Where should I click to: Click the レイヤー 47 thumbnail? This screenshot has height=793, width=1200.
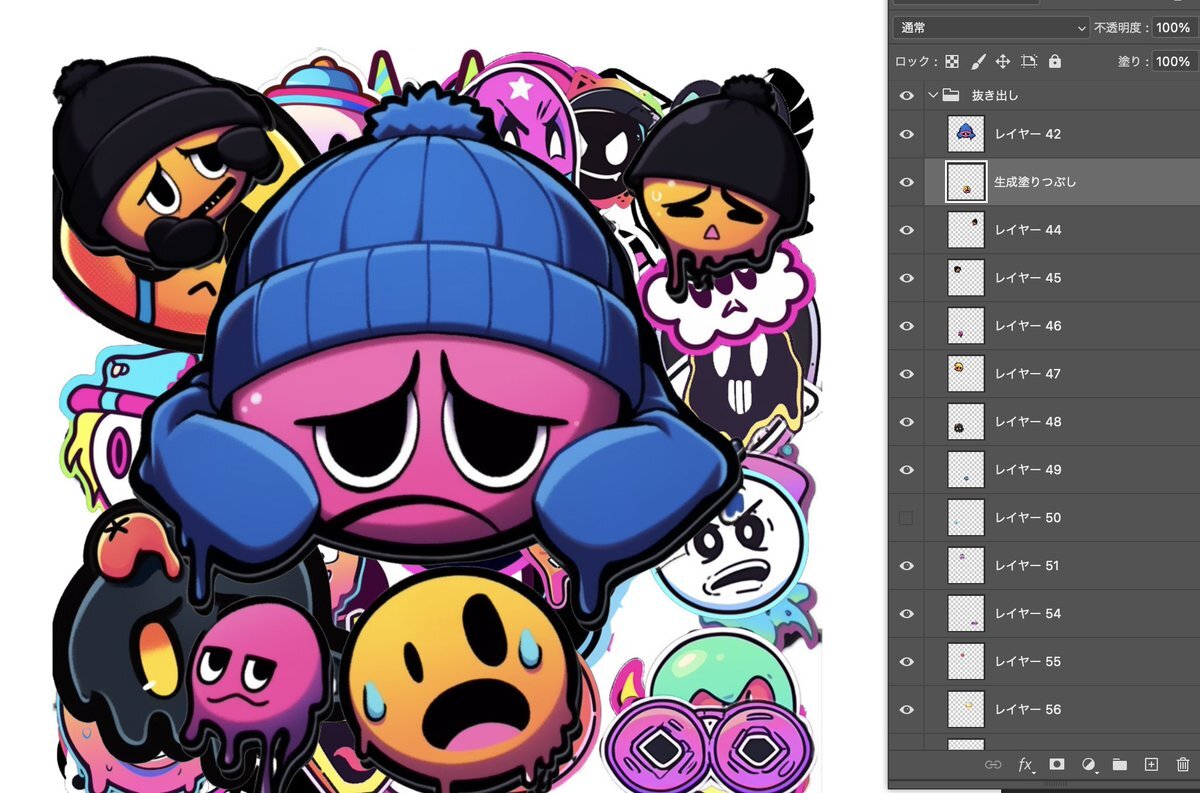(966, 374)
